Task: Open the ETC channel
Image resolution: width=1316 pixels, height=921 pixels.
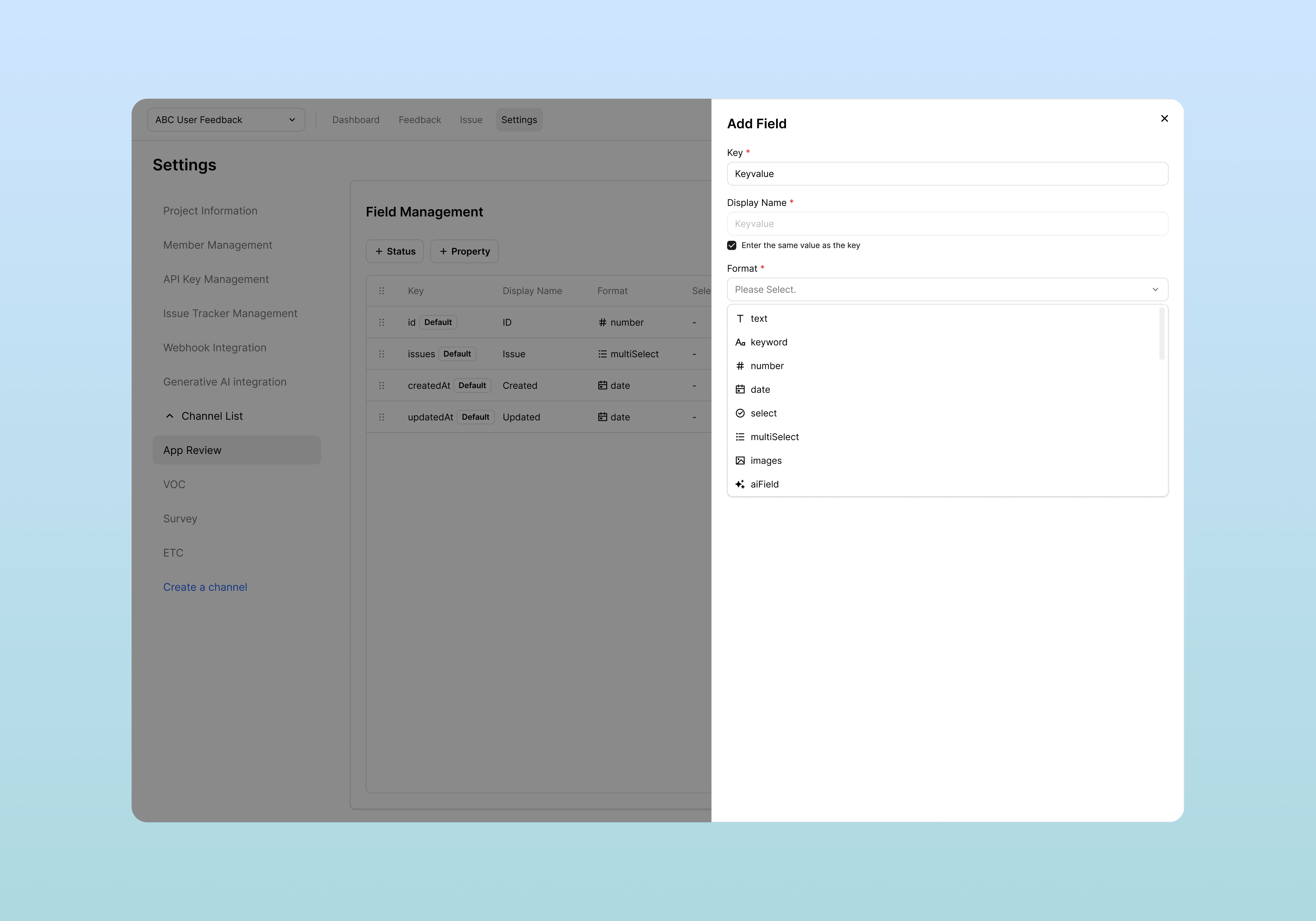Action: click(x=173, y=553)
